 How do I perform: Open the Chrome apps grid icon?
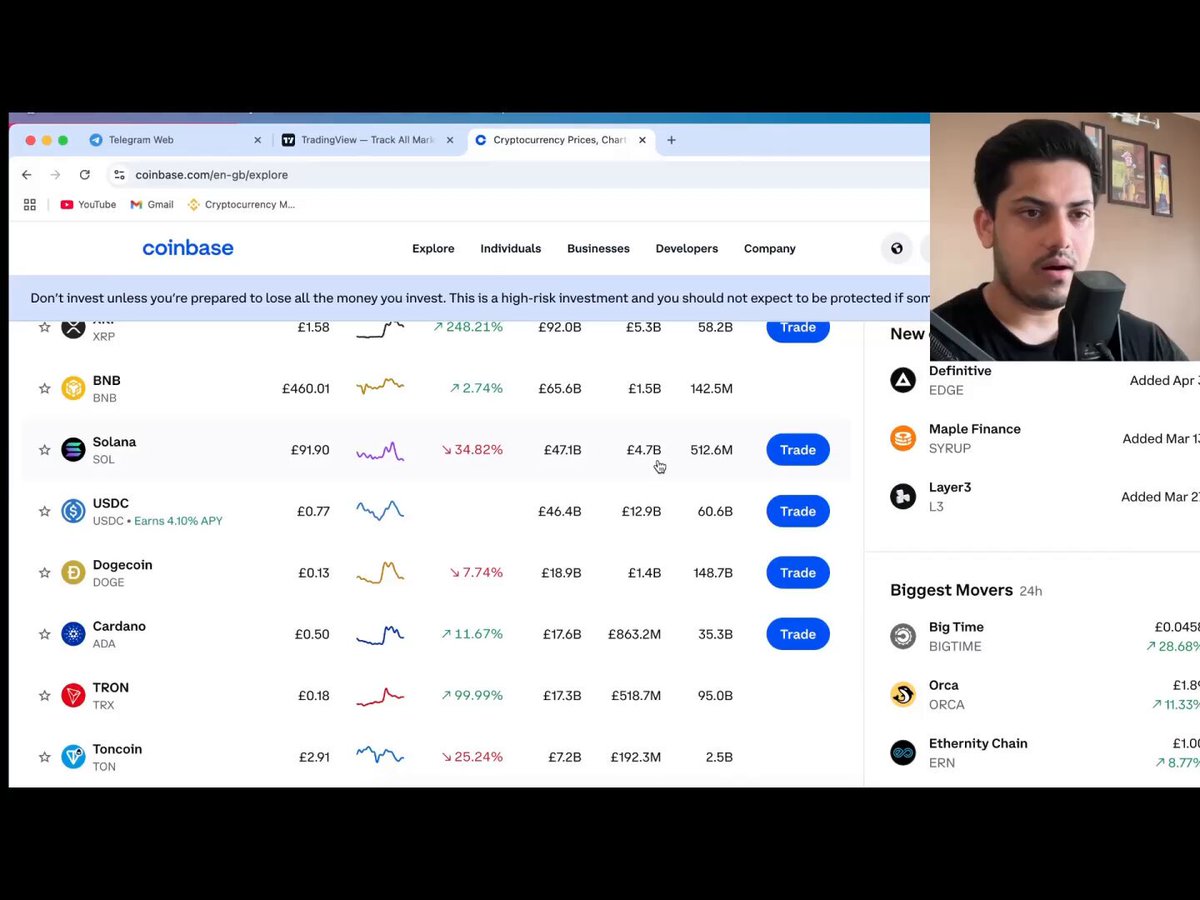30,205
